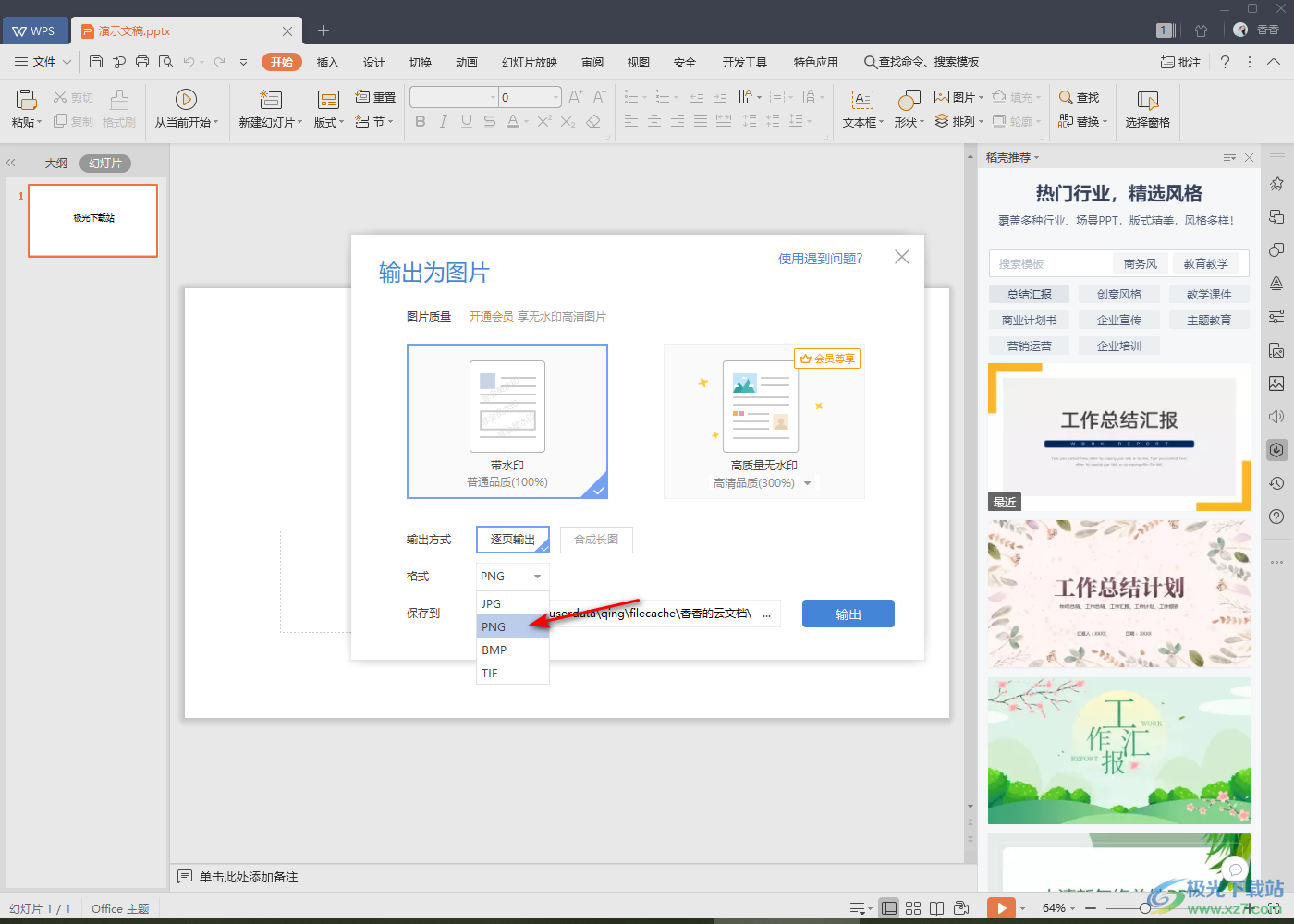1294x924 pixels.
Task: Click the blue Output button
Action: pyautogui.click(x=848, y=614)
